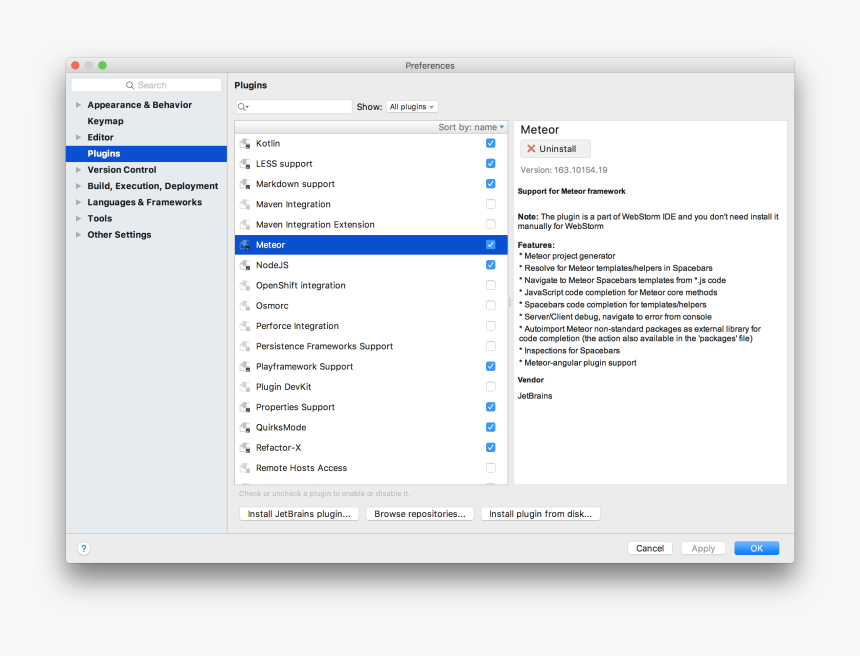Click the Playframework Support plugin icon
Screen dimensions: 860x656
tap(245, 367)
